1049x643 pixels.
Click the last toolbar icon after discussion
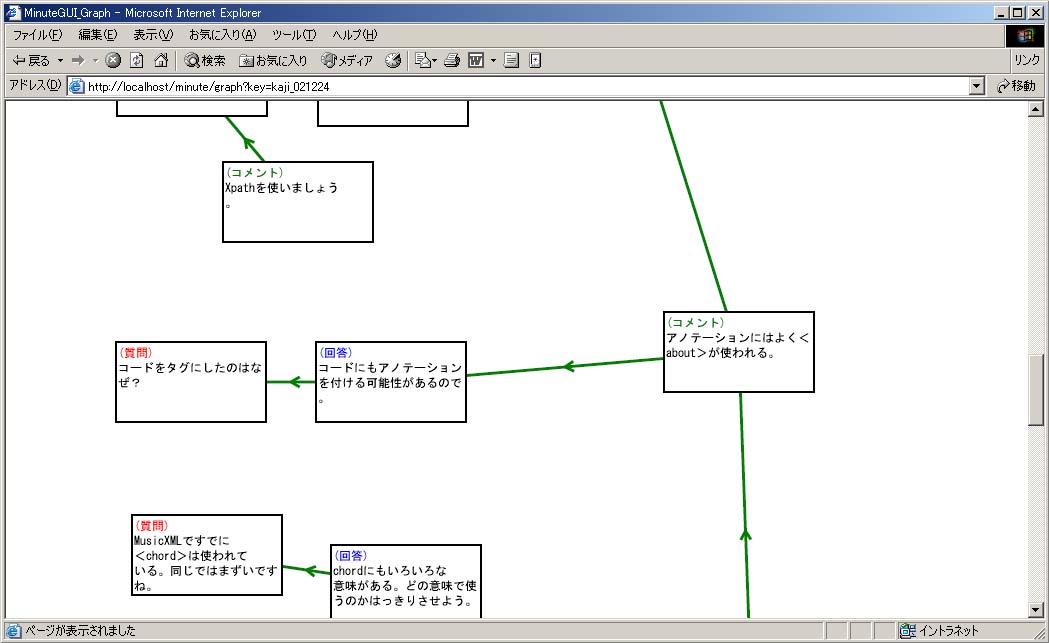pos(535,61)
